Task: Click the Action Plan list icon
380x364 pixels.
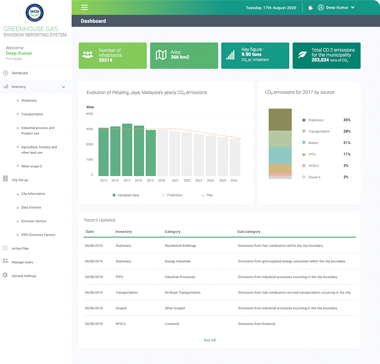Action: tap(5, 248)
